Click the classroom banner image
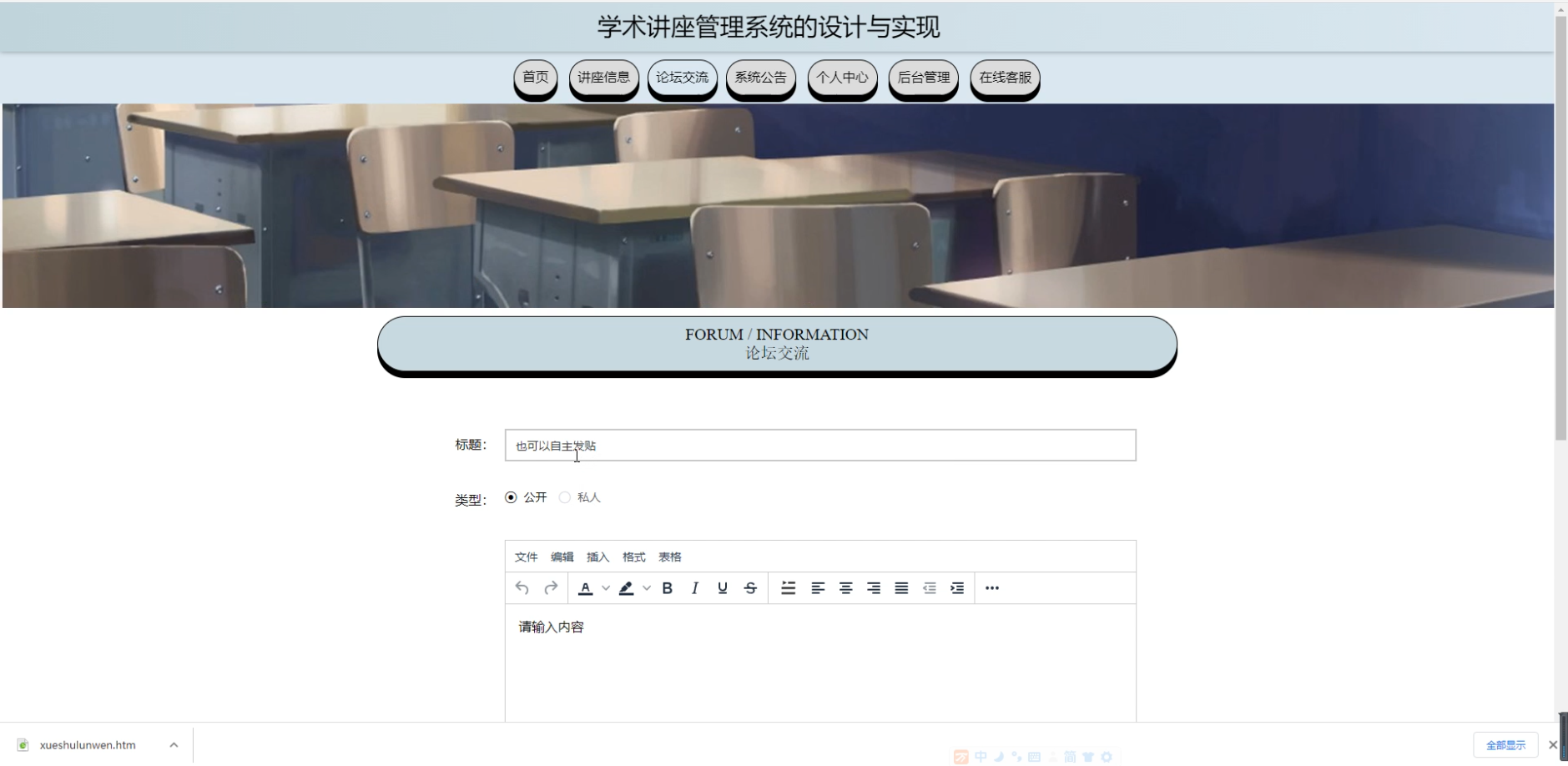Image resolution: width=1568 pixels, height=766 pixels. point(778,206)
